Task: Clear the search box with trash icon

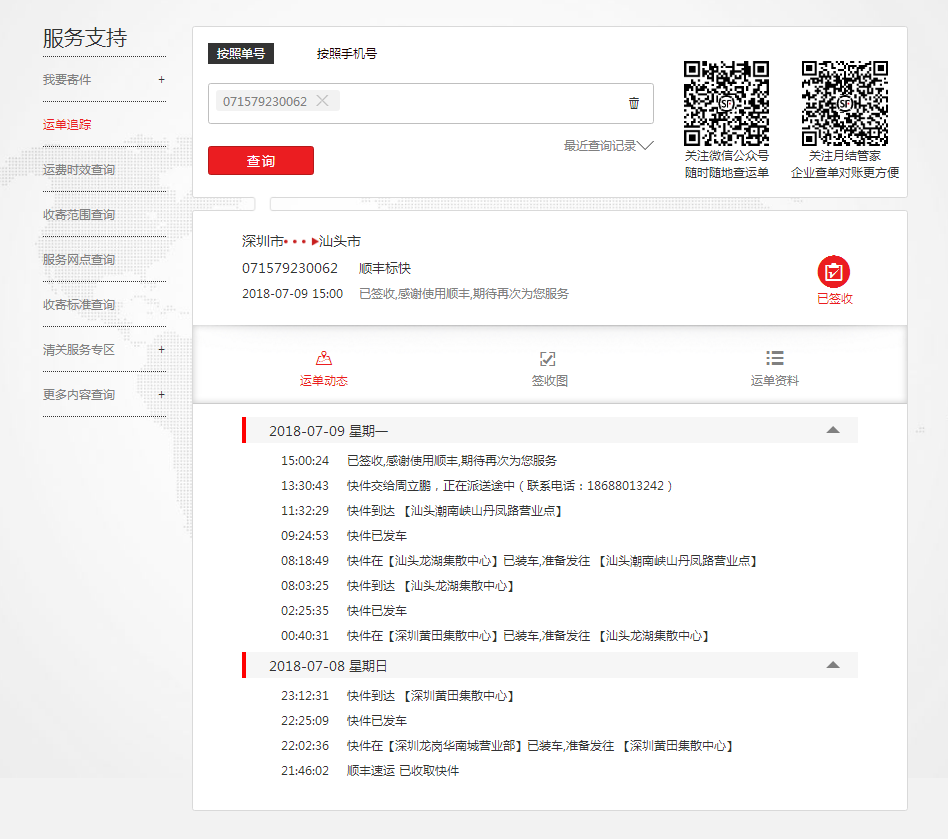Action: (x=634, y=103)
